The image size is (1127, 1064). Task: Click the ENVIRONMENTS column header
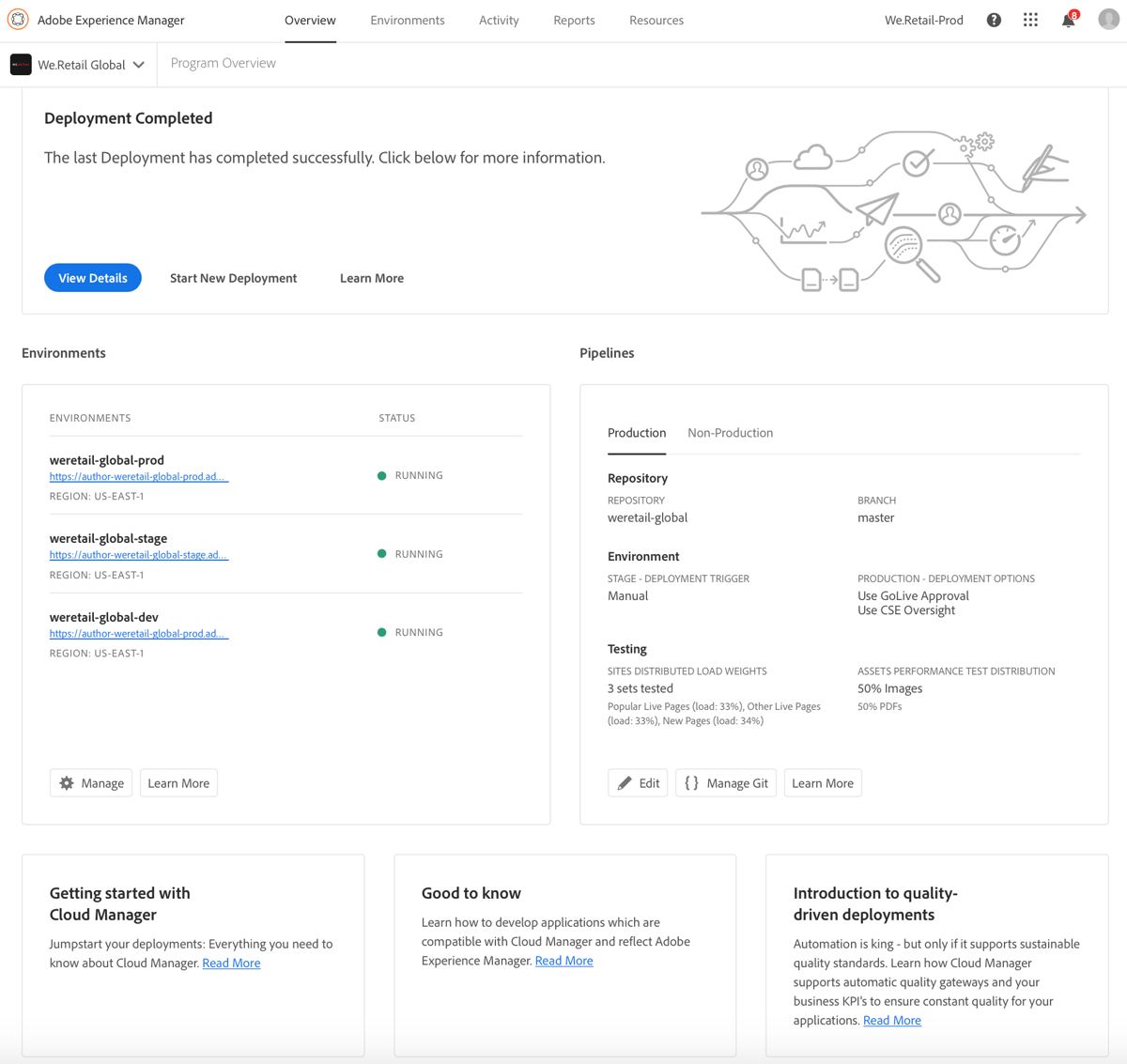click(x=90, y=418)
